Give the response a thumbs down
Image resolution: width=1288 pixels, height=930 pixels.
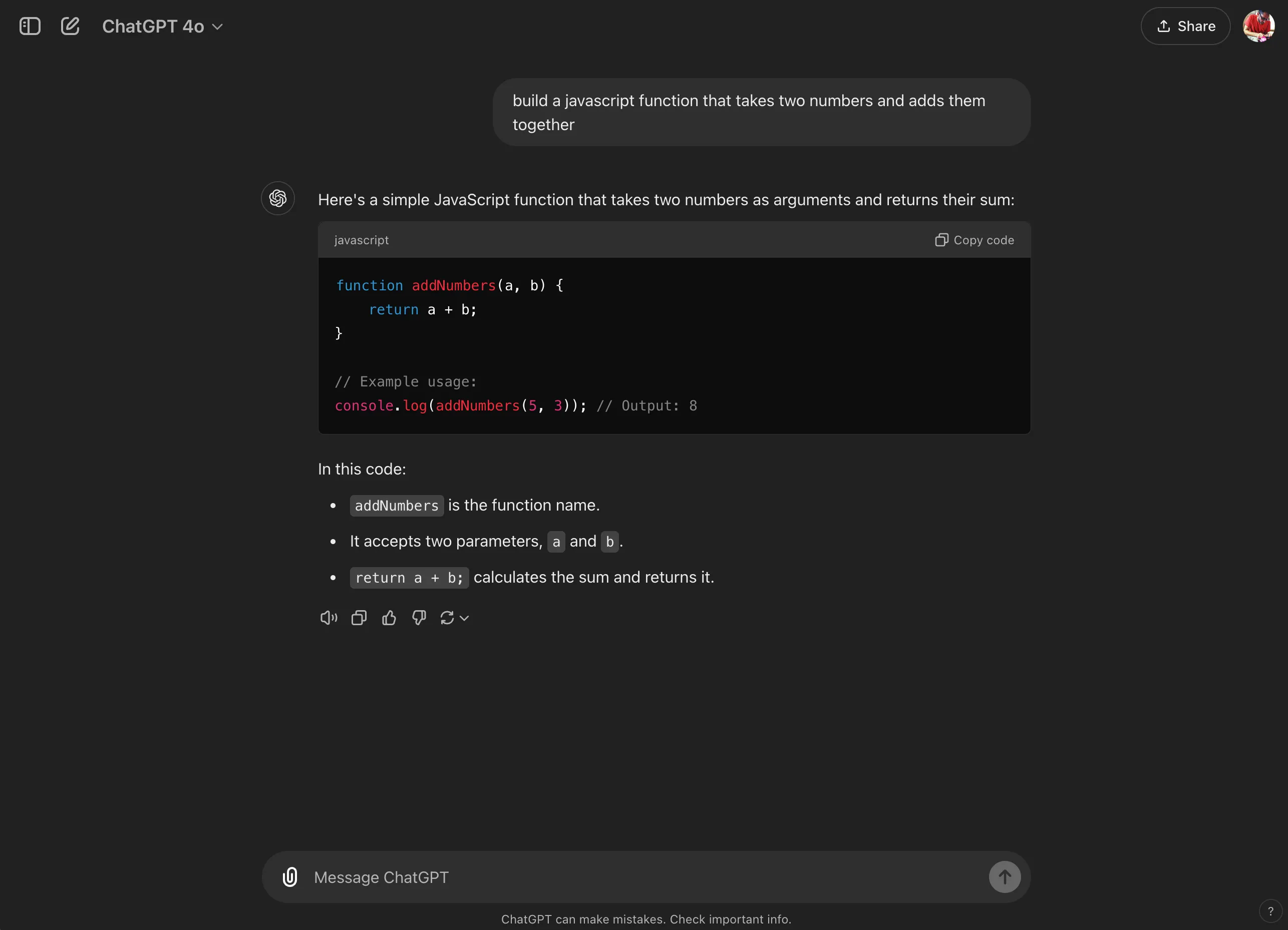click(419, 617)
